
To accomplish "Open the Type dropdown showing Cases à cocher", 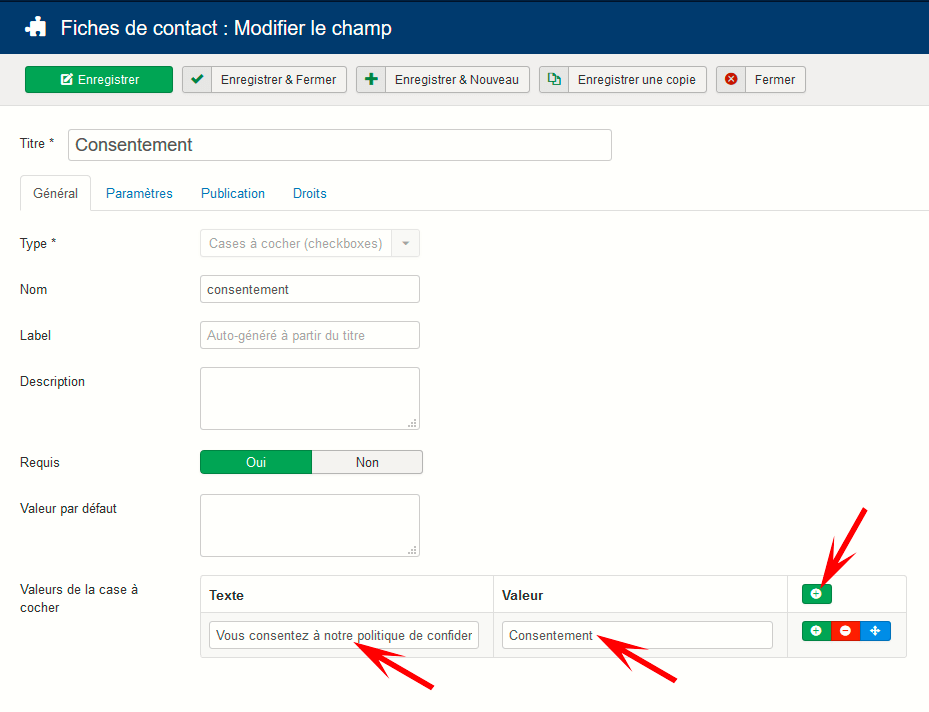I will click(310, 243).
